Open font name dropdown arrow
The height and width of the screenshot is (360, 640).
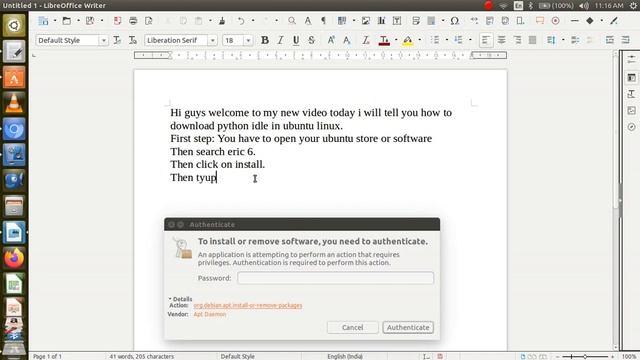(212, 40)
